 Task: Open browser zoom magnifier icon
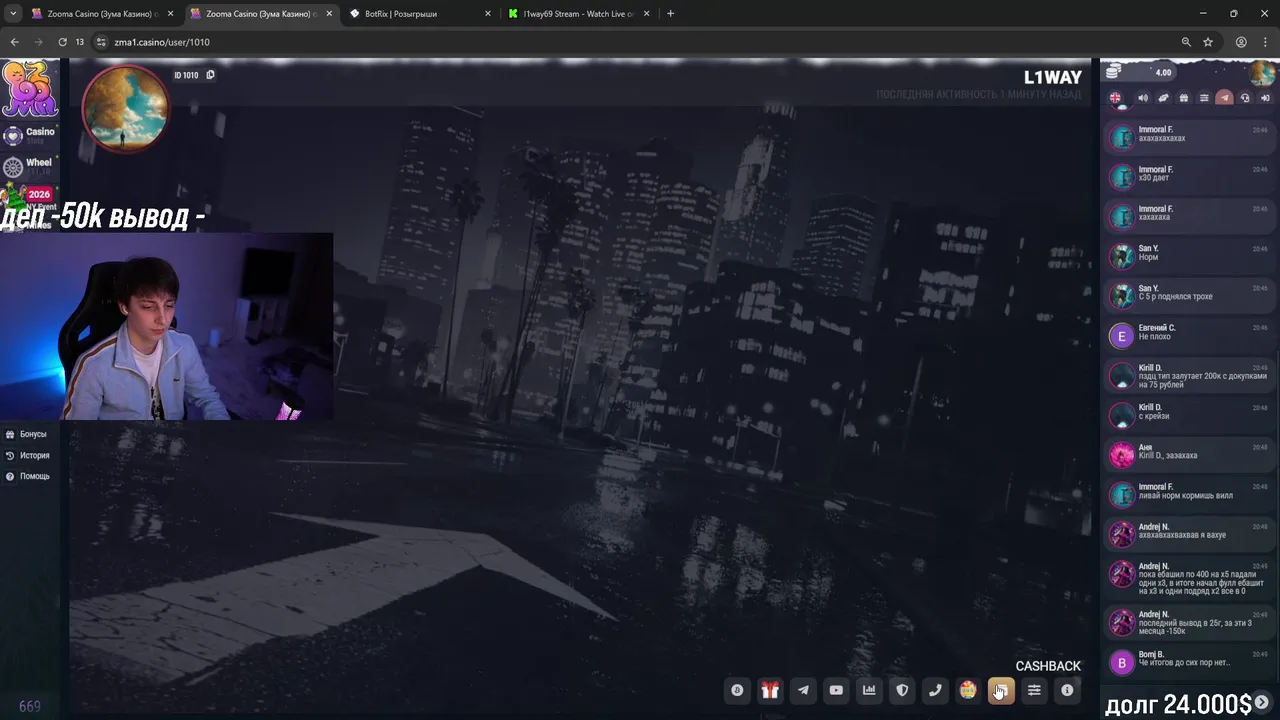[1186, 42]
